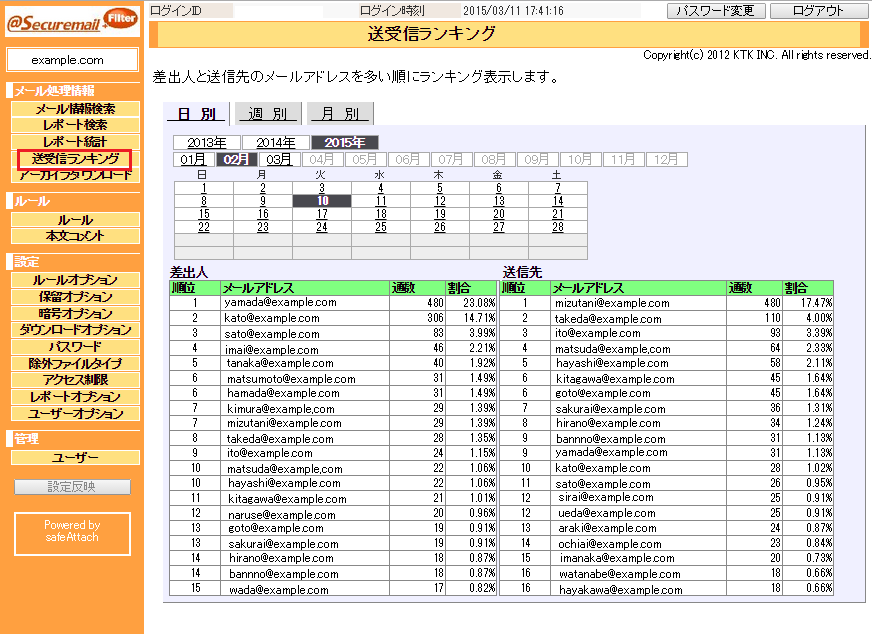Click the パスワード変更 button
This screenshot has height=634, width=872.
(716, 11)
